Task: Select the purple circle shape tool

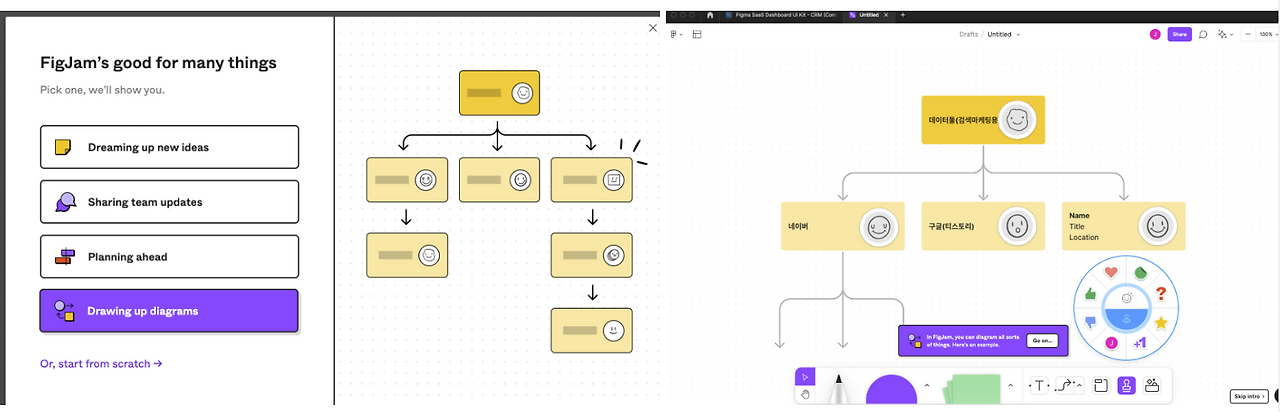Action: (891, 390)
